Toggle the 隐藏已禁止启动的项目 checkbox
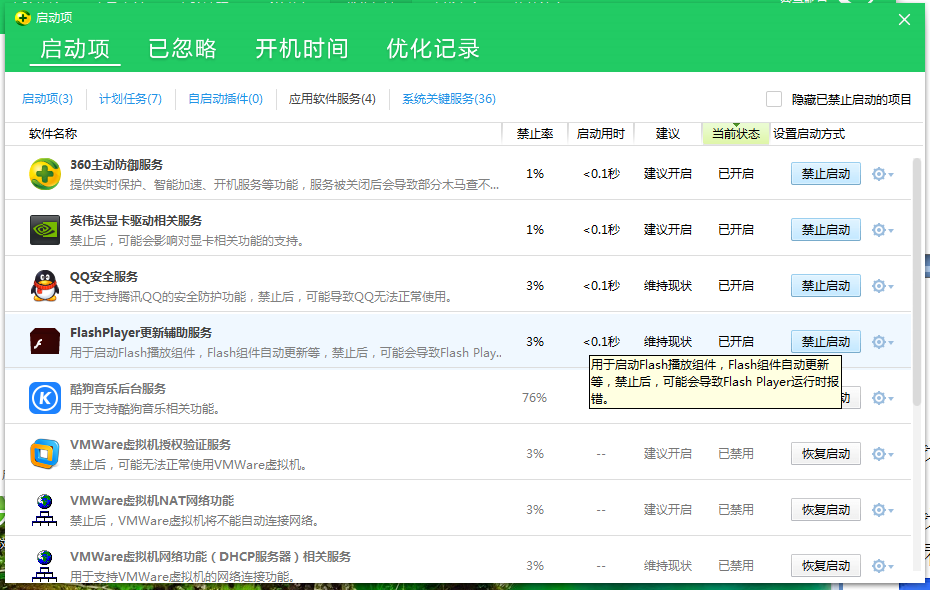Viewport: 930px width, 590px height. point(774,99)
